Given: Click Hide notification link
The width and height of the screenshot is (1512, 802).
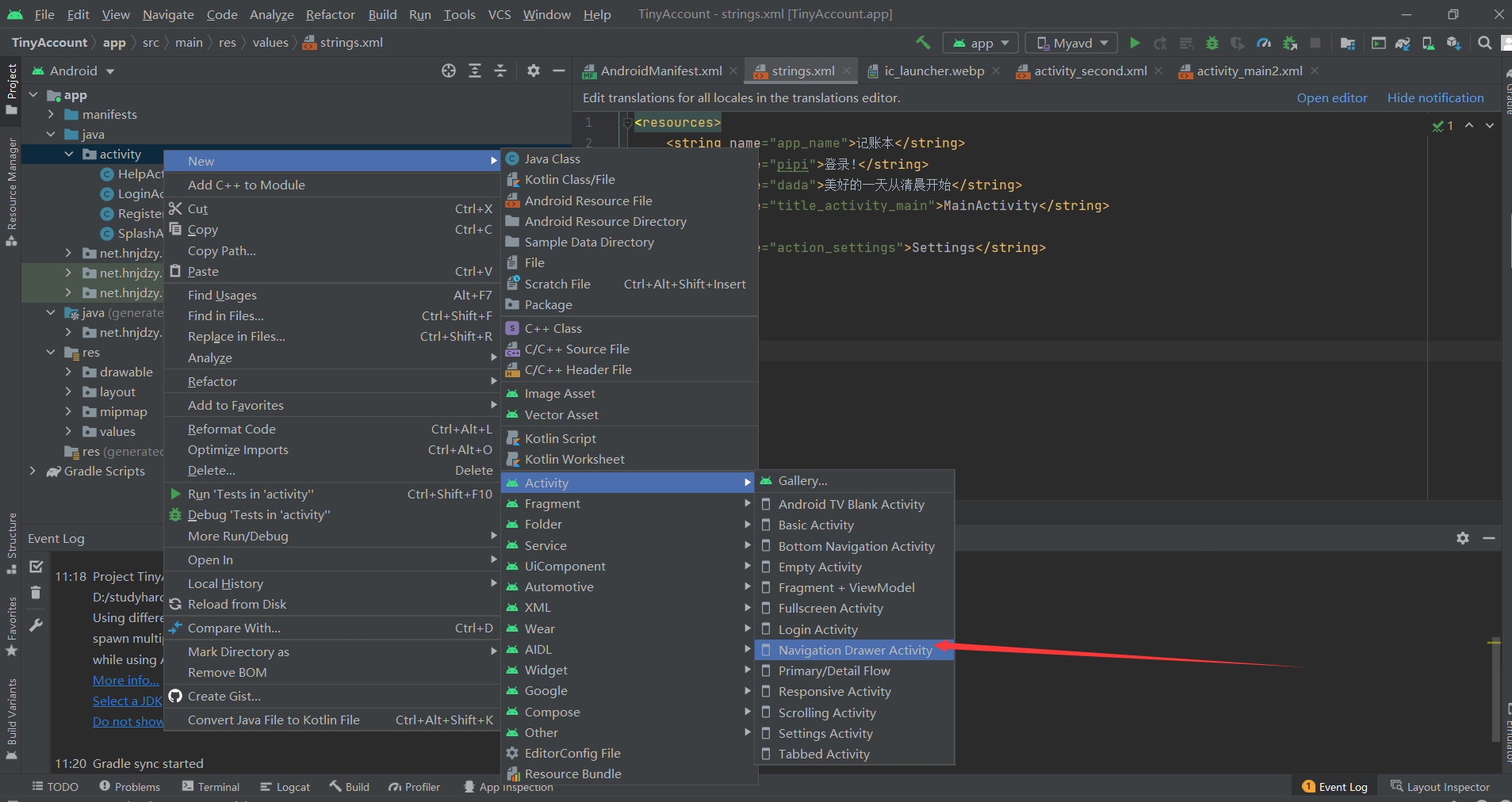Looking at the screenshot, I should tap(1435, 97).
